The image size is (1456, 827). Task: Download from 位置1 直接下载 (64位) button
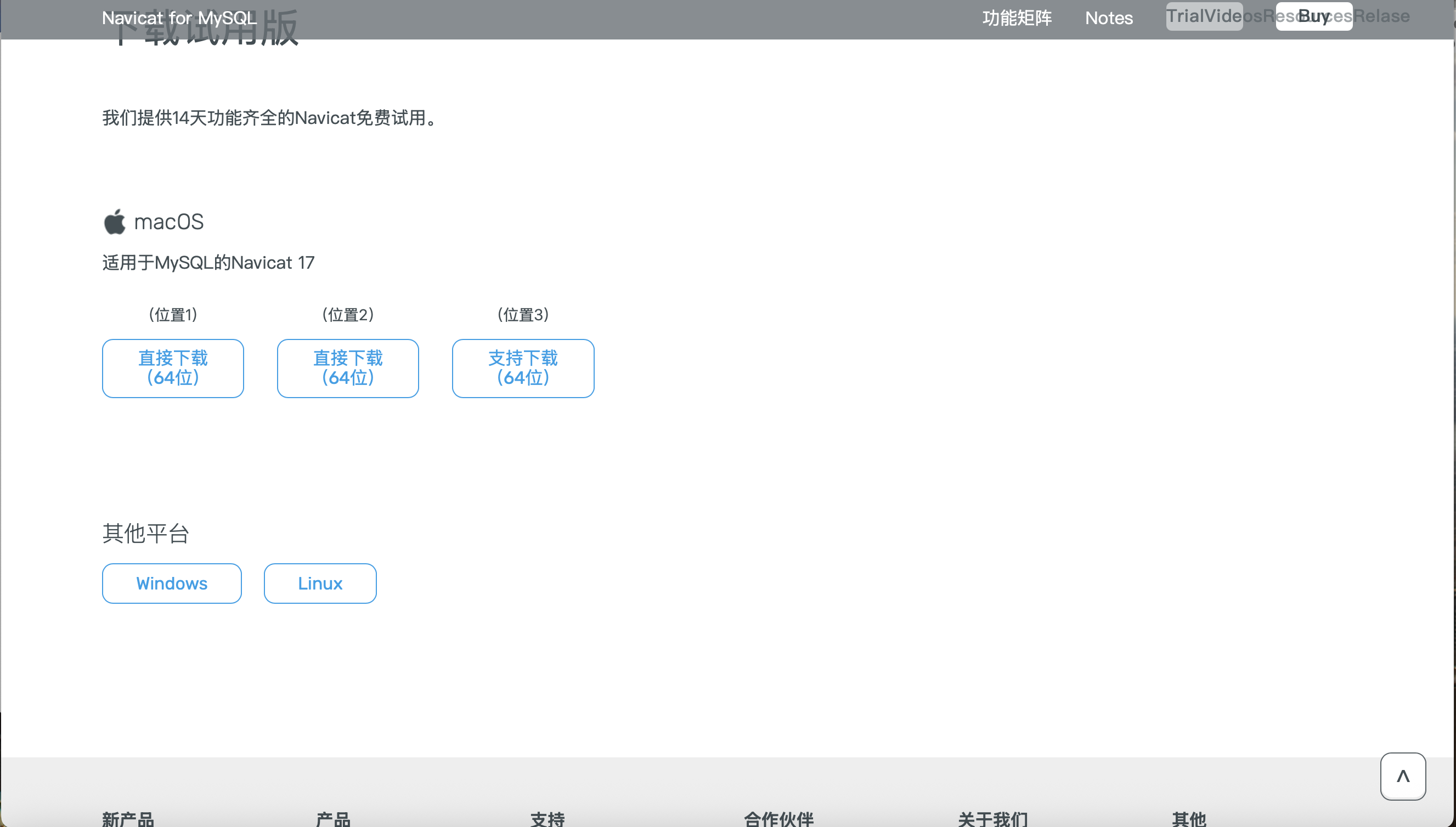(x=173, y=368)
